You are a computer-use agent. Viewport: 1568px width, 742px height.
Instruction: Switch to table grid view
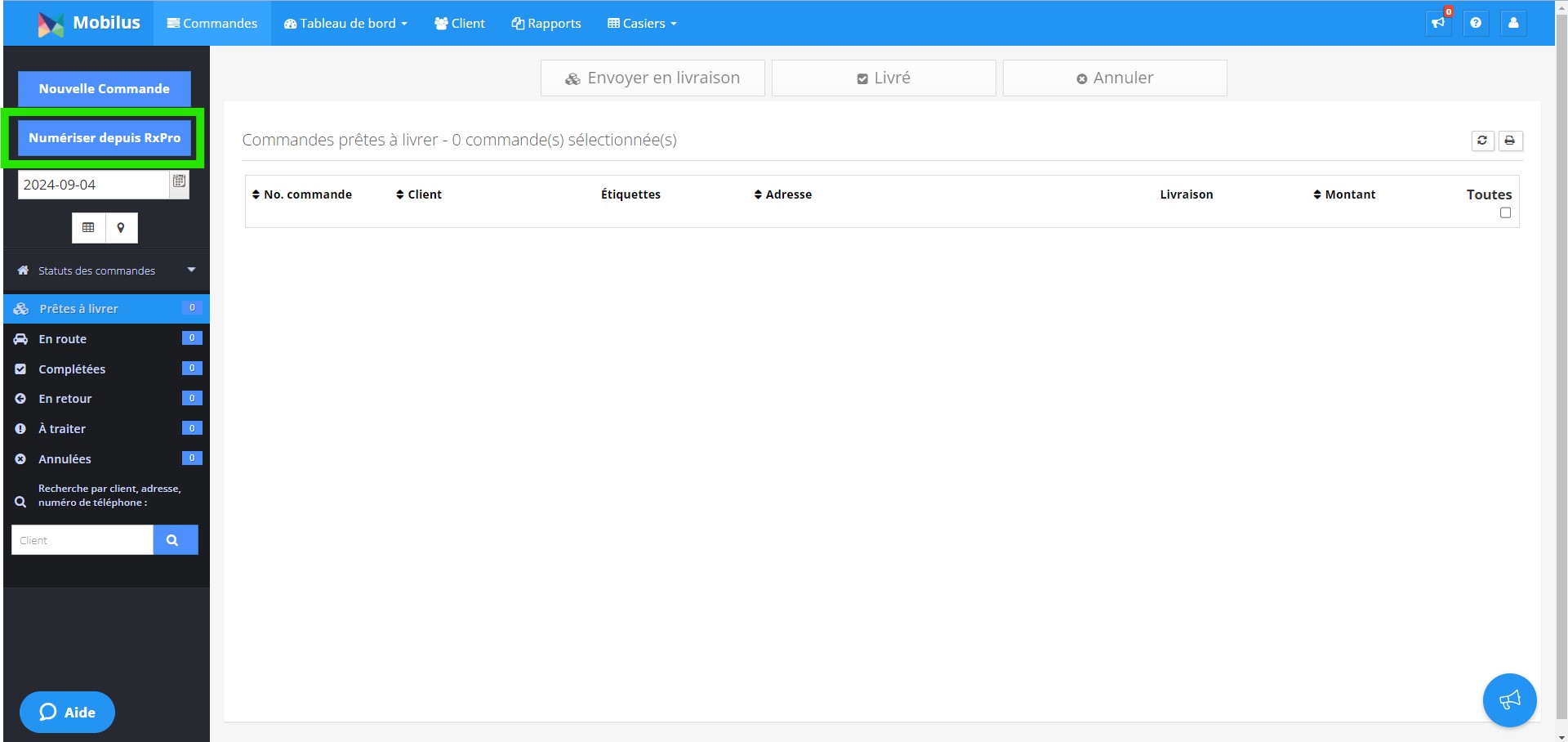pyautogui.click(x=88, y=227)
